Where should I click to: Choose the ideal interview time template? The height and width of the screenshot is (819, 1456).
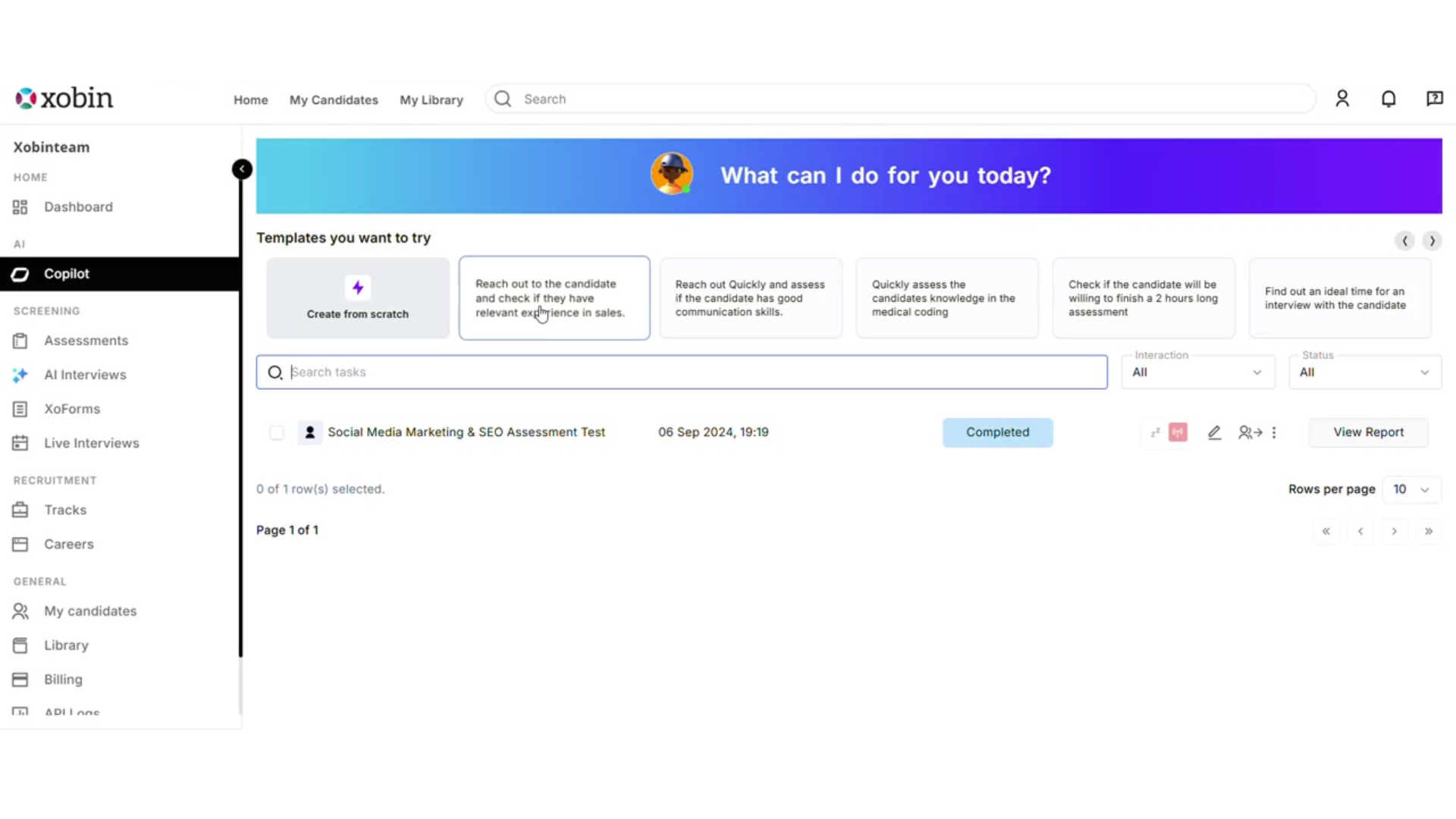coord(1340,298)
